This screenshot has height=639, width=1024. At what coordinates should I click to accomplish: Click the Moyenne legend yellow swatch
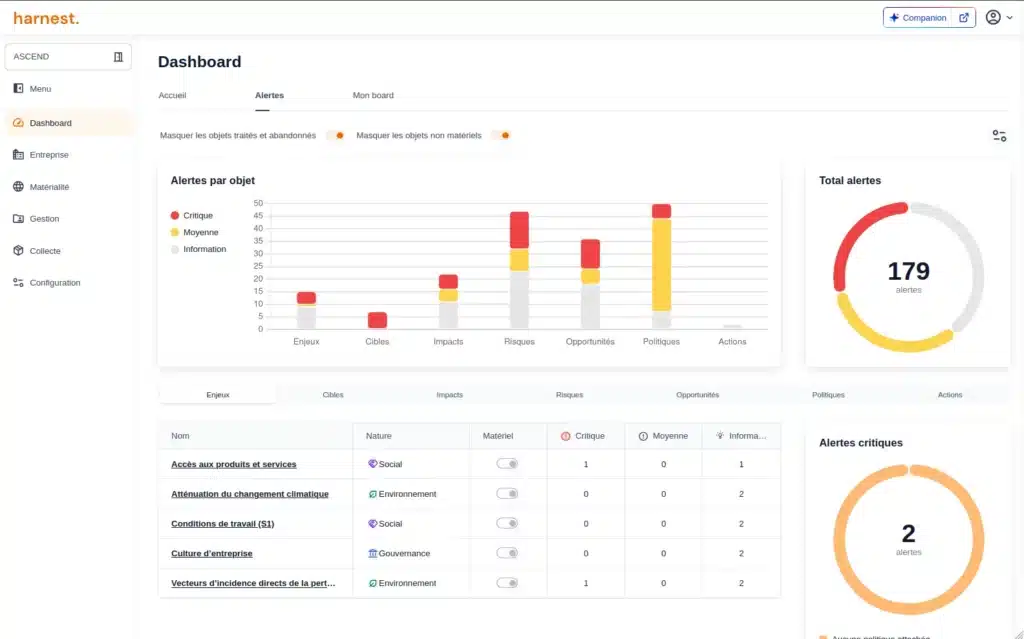(x=174, y=232)
